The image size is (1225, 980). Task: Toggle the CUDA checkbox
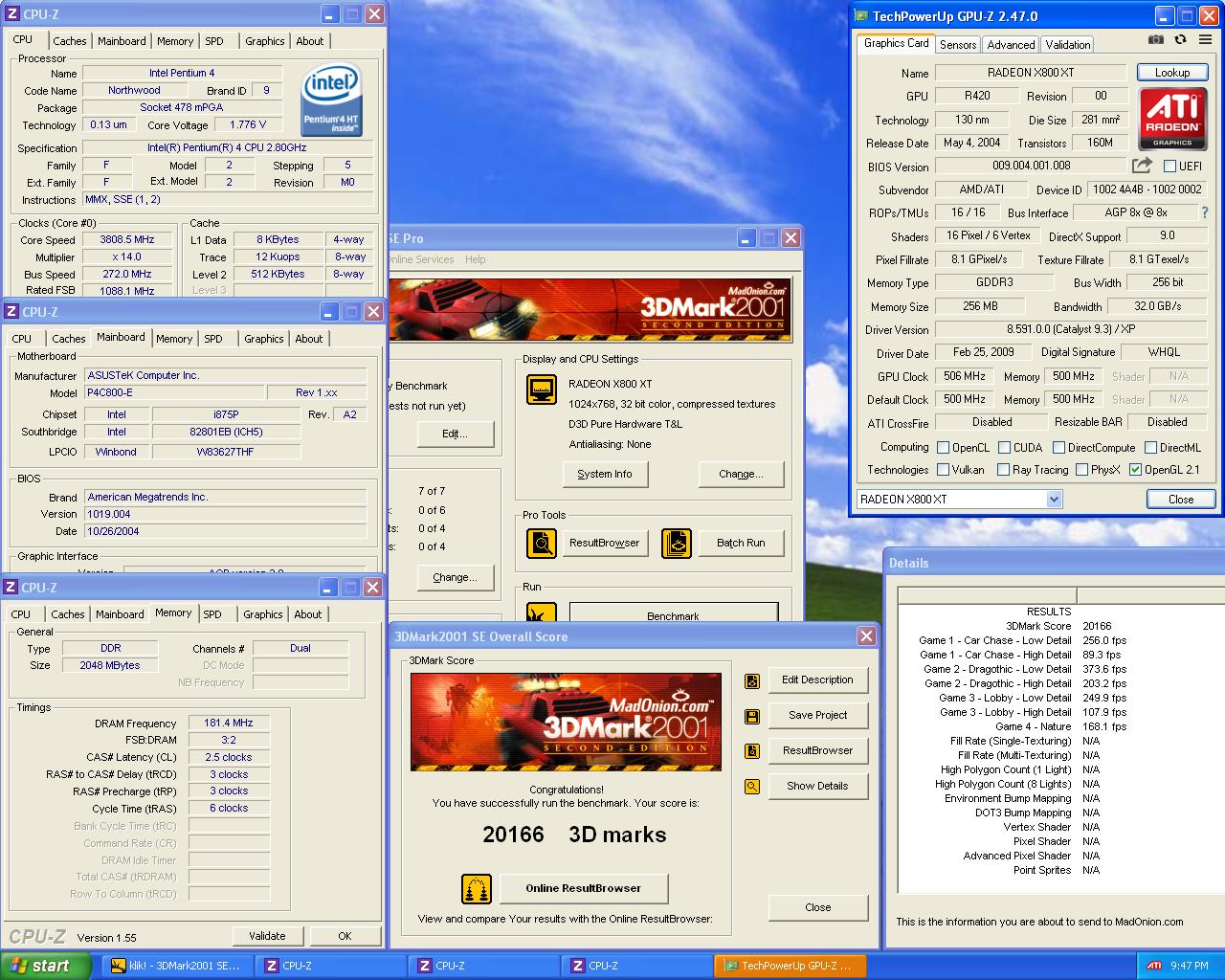tap(1005, 448)
